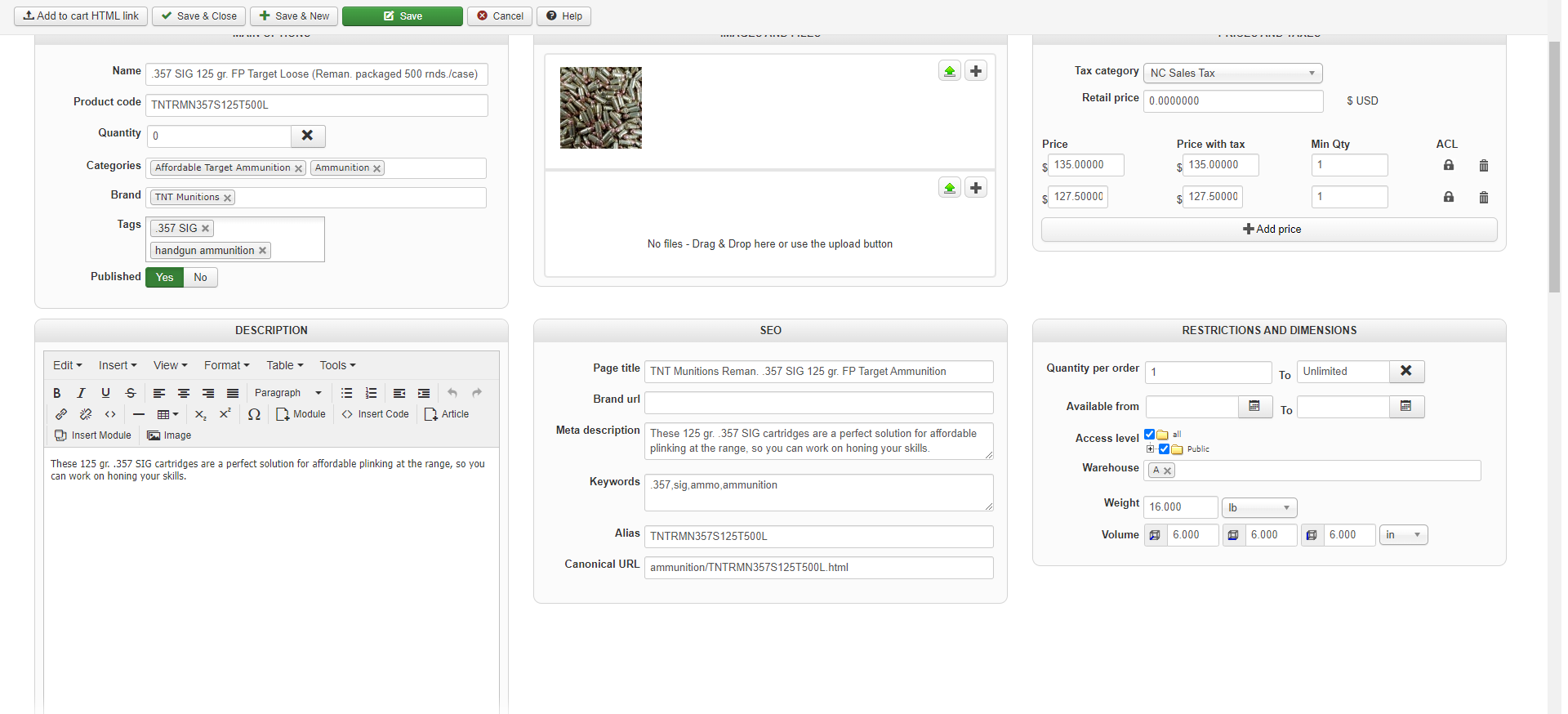
Task: Remove the Affordable Target Ammunition category
Action: click(x=299, y=168)
